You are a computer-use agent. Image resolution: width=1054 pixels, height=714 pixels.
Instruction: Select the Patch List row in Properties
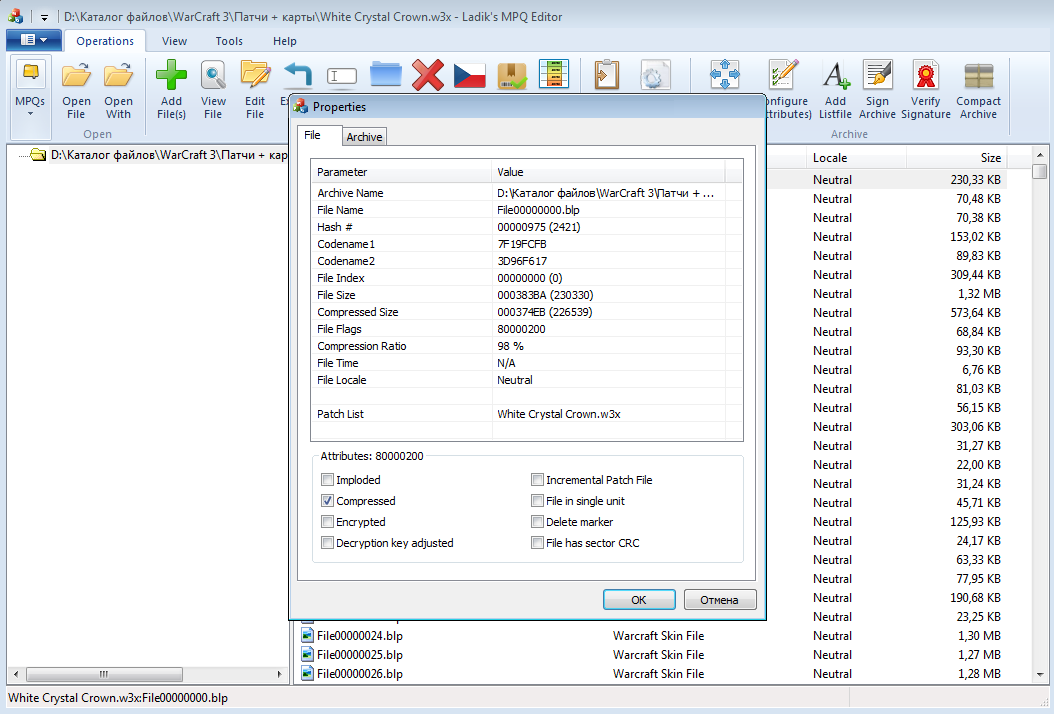(x=527, y=414)
